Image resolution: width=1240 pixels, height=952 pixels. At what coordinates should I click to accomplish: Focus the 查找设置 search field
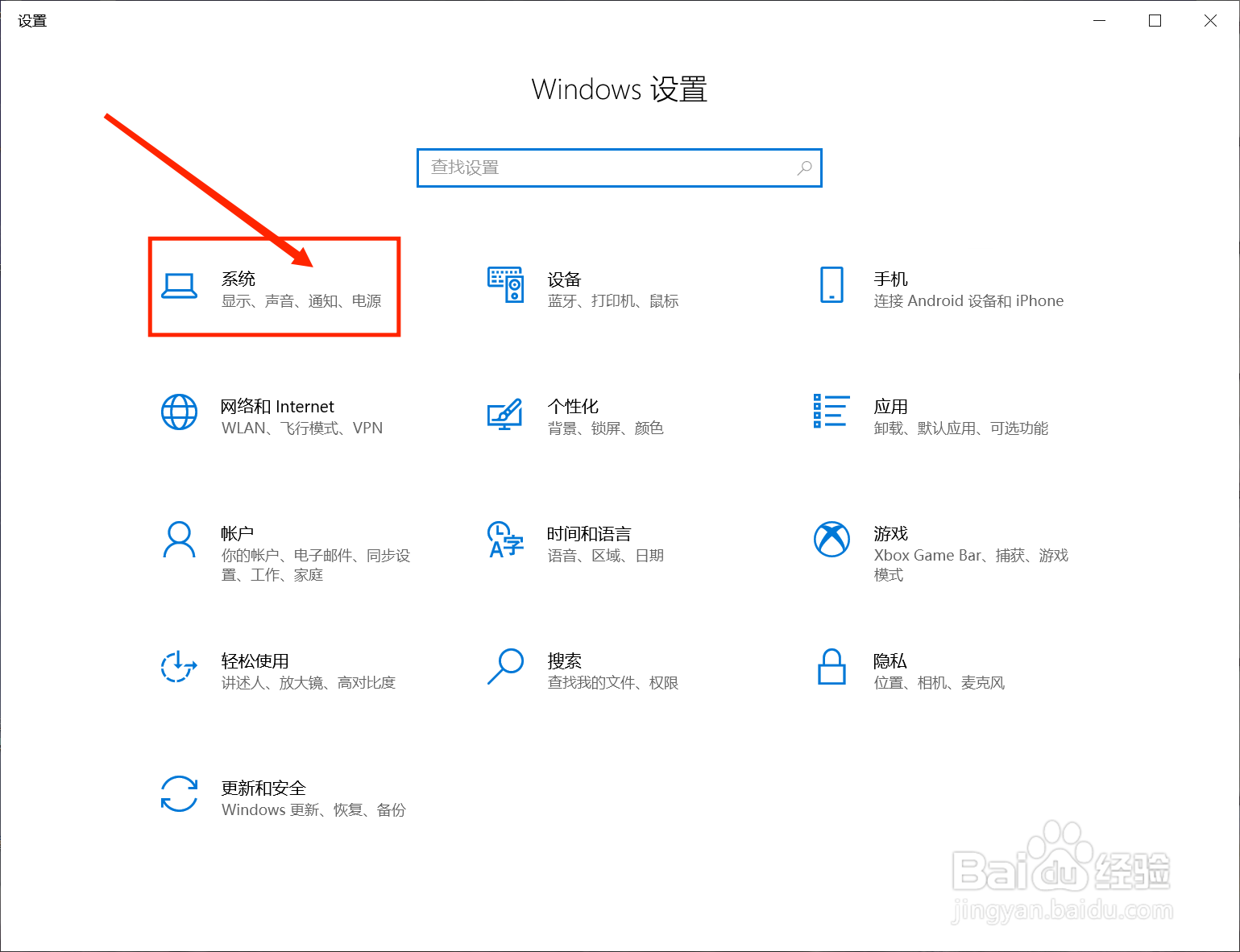coord(619,168)
